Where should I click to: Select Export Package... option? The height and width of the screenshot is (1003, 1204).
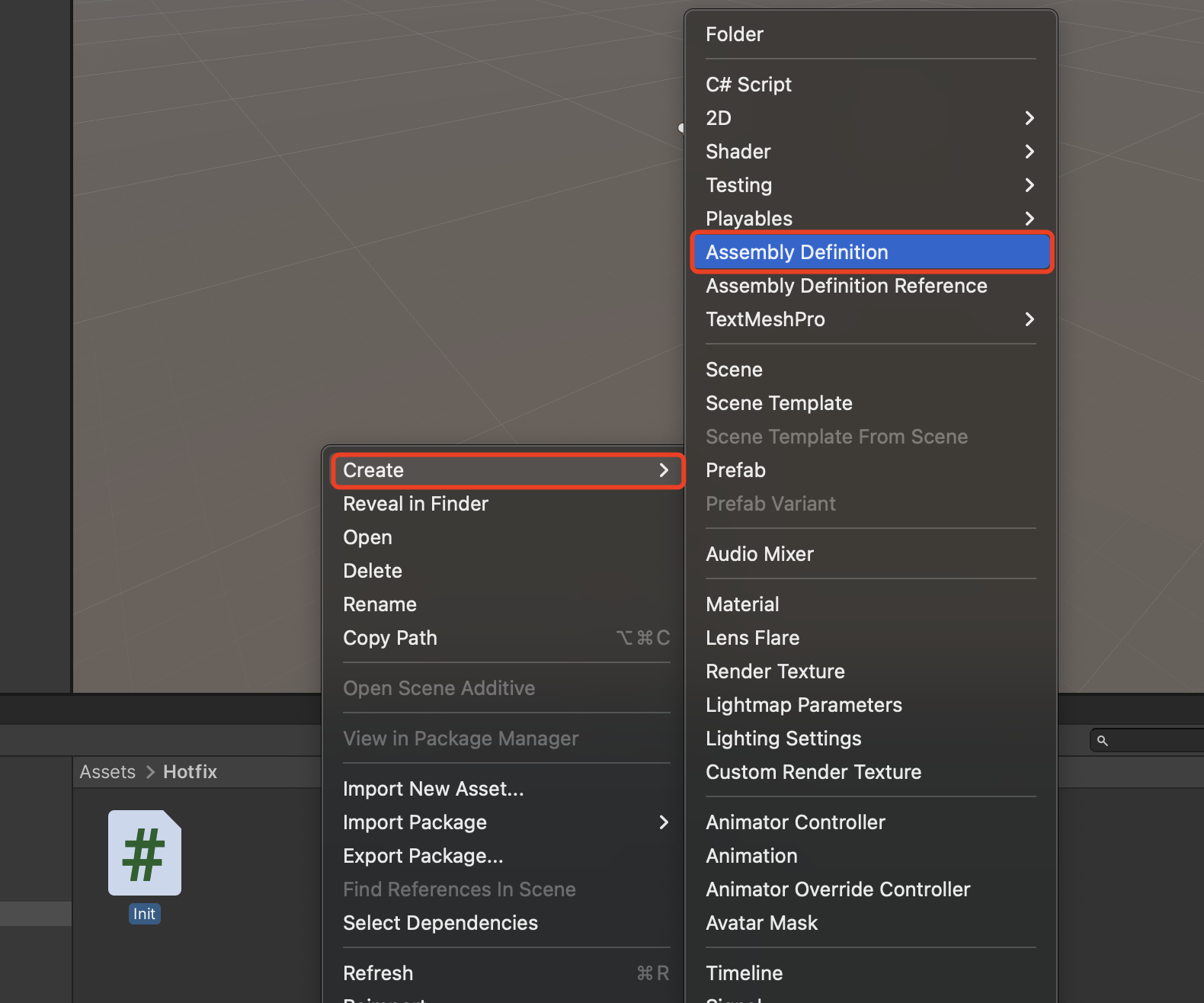507,856
